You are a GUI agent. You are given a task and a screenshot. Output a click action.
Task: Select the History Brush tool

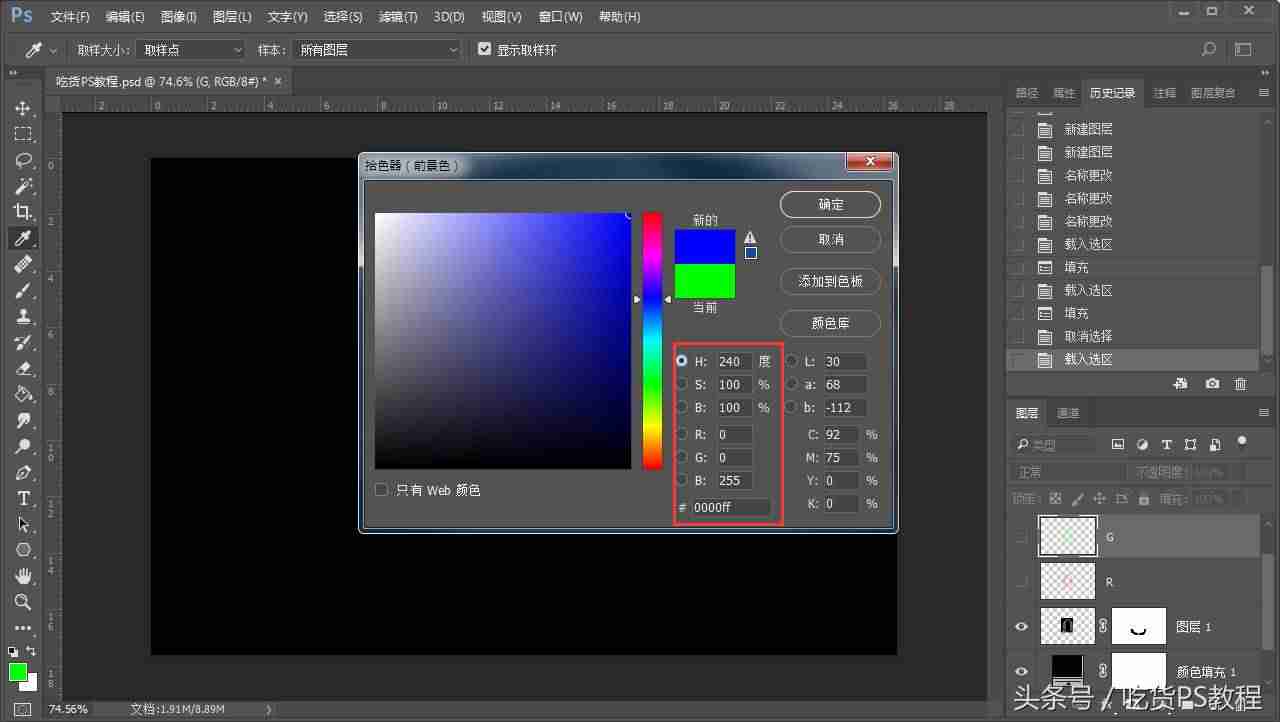point(23,342)
